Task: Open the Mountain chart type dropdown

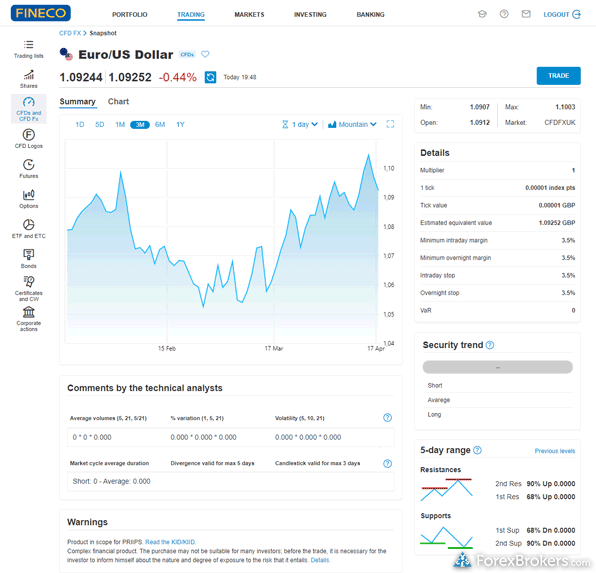Action: (x=352, y=124)
